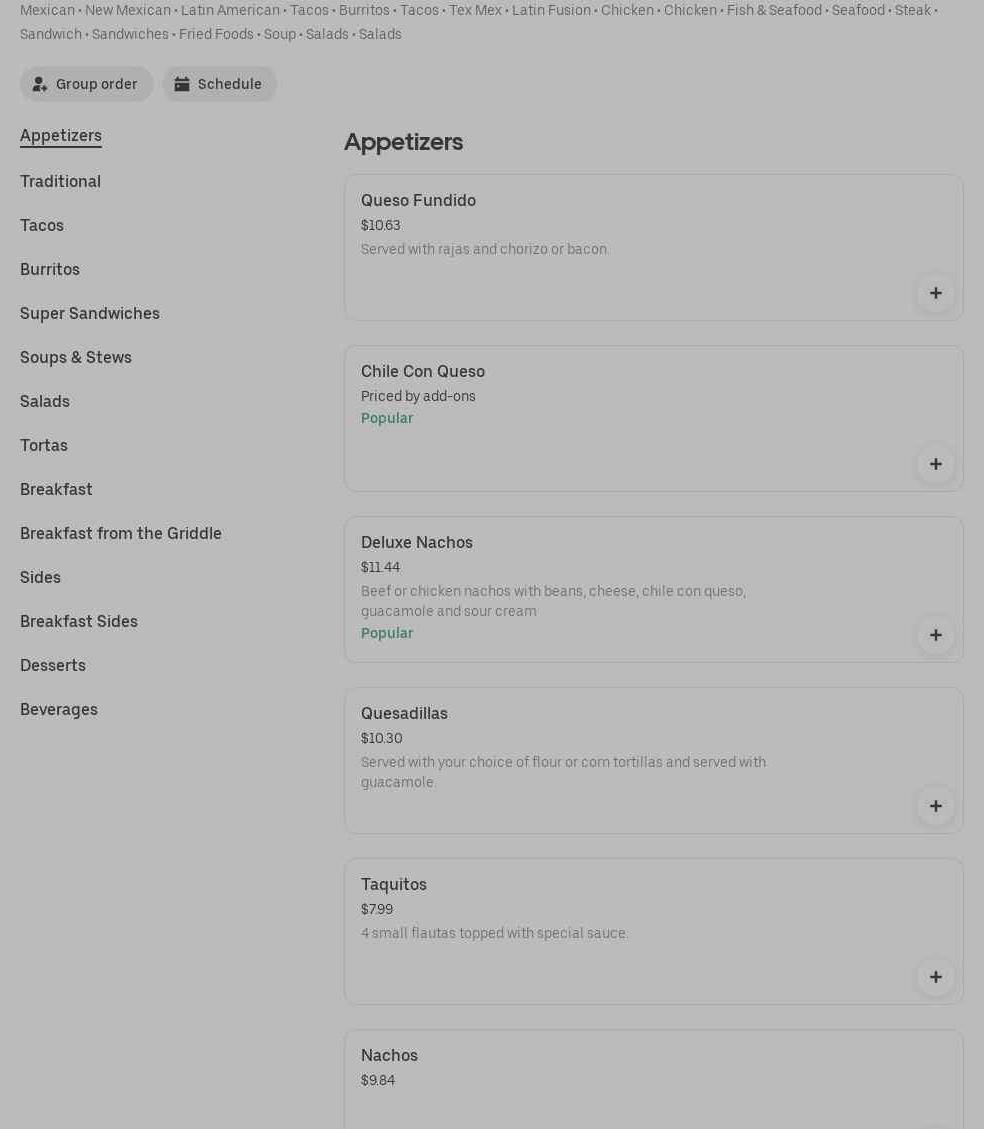Jump to the Tacos menu section
Viewport: 984px width, 1129px height.
point(42,226)
